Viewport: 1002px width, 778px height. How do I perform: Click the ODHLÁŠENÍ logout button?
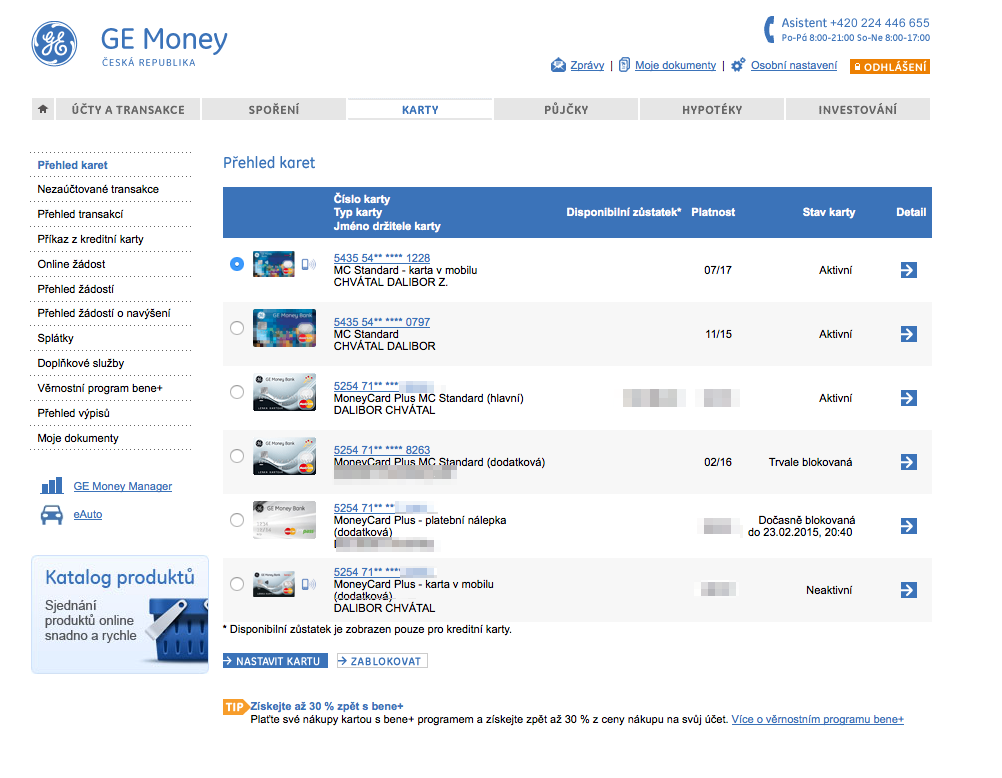coord(890,66)
